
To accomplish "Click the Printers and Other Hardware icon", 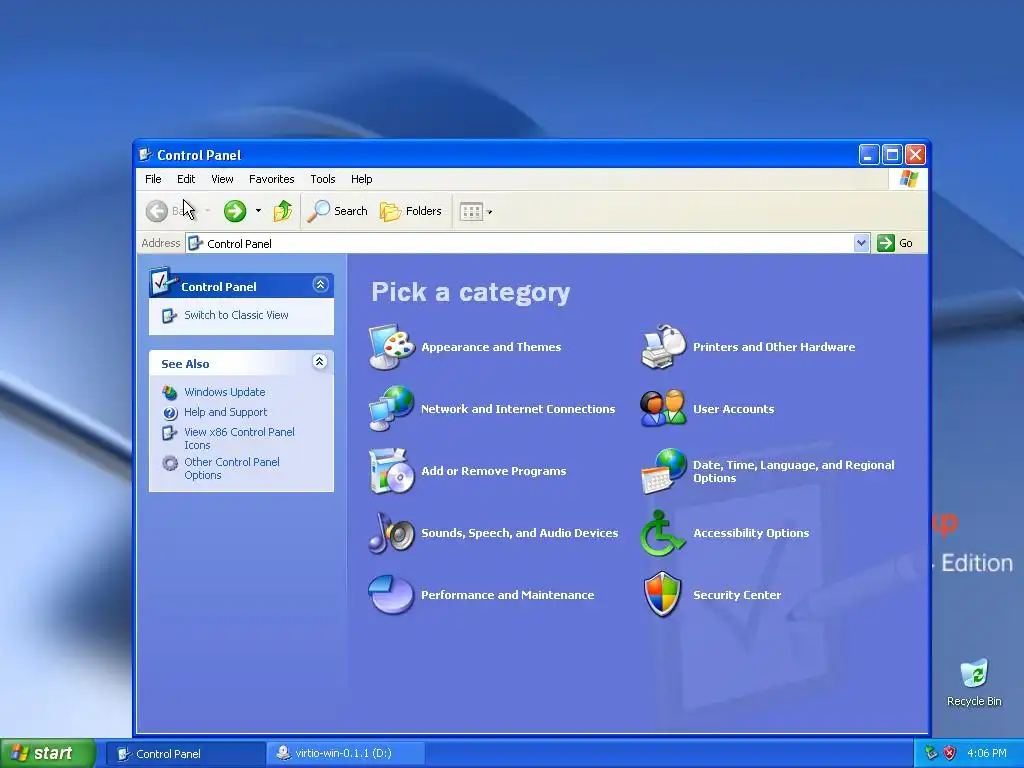I will [x=663, y=347].
